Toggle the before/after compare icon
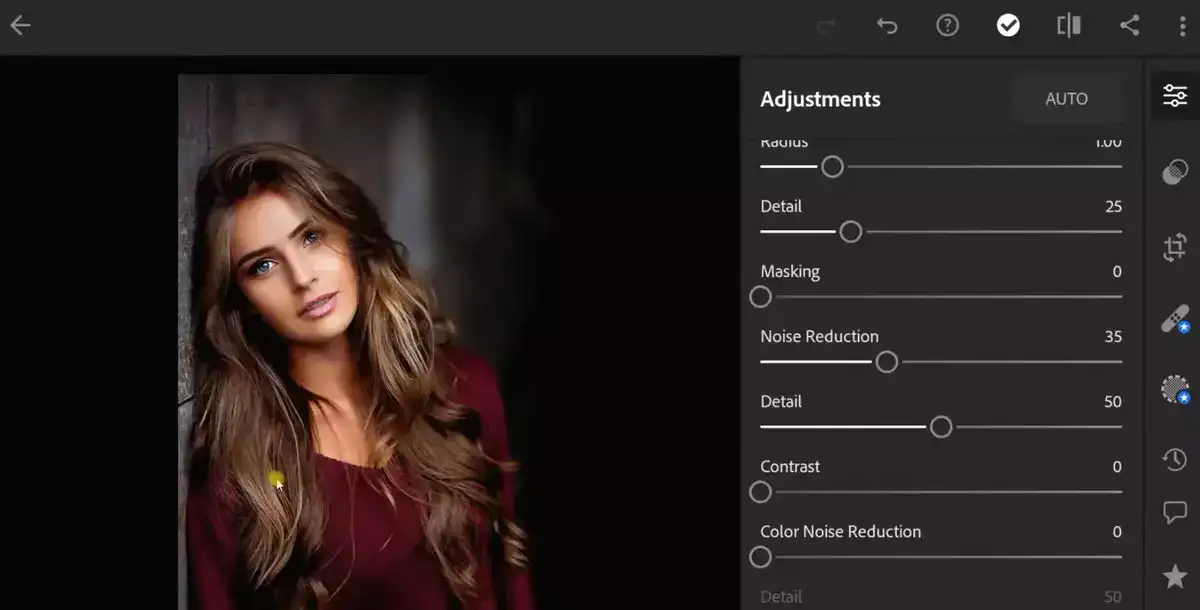The image size is (1200, 610). tap(1068, 25)
